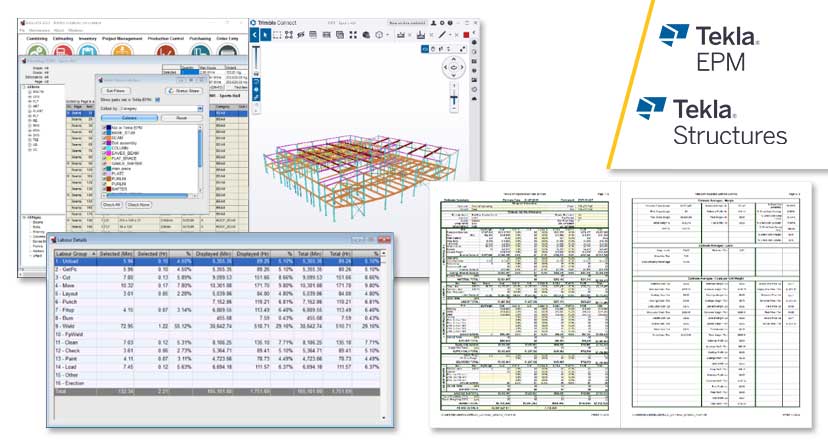This screenshot has width=828, height=442.
Task: Click the Check All button
Action: click(111, 205)
